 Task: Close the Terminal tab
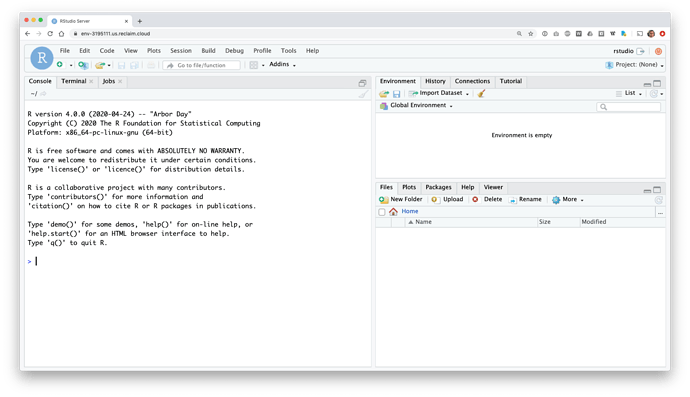91,81
